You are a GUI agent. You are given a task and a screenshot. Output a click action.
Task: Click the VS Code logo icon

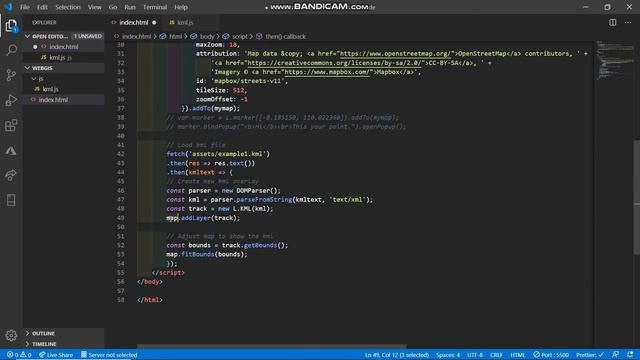8,7
